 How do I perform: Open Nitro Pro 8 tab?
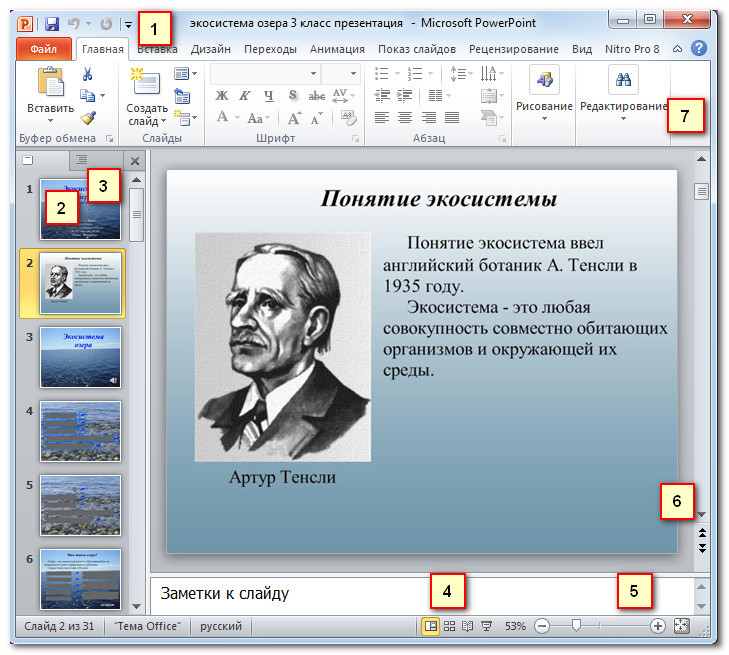pyautogui.click(x=632, y=49)
